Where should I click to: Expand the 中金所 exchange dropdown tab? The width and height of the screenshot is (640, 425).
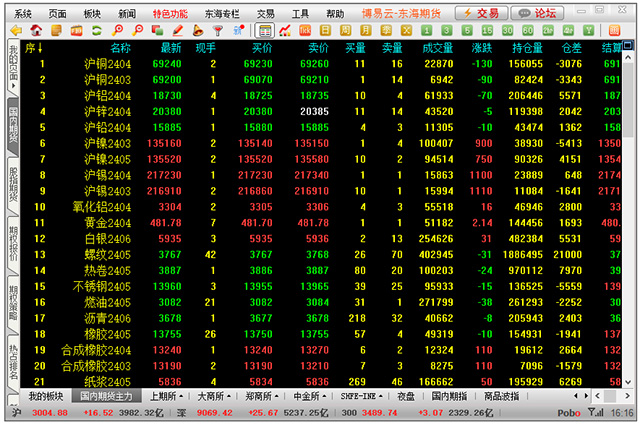click(310, 396)
